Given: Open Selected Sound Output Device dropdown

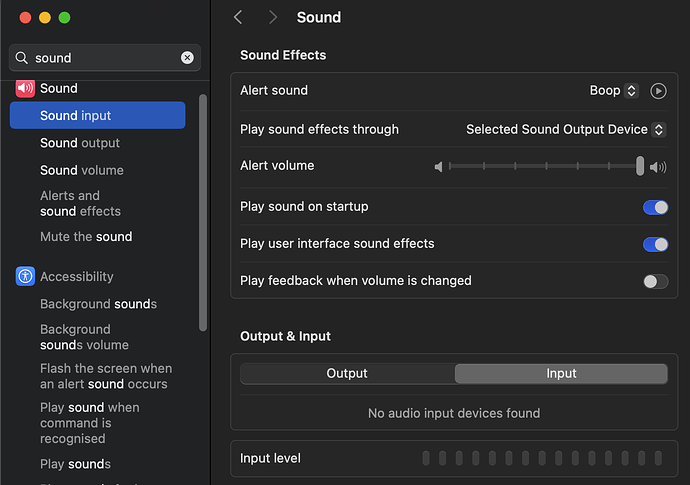Looking at the screenshot, I should (565, 130).
